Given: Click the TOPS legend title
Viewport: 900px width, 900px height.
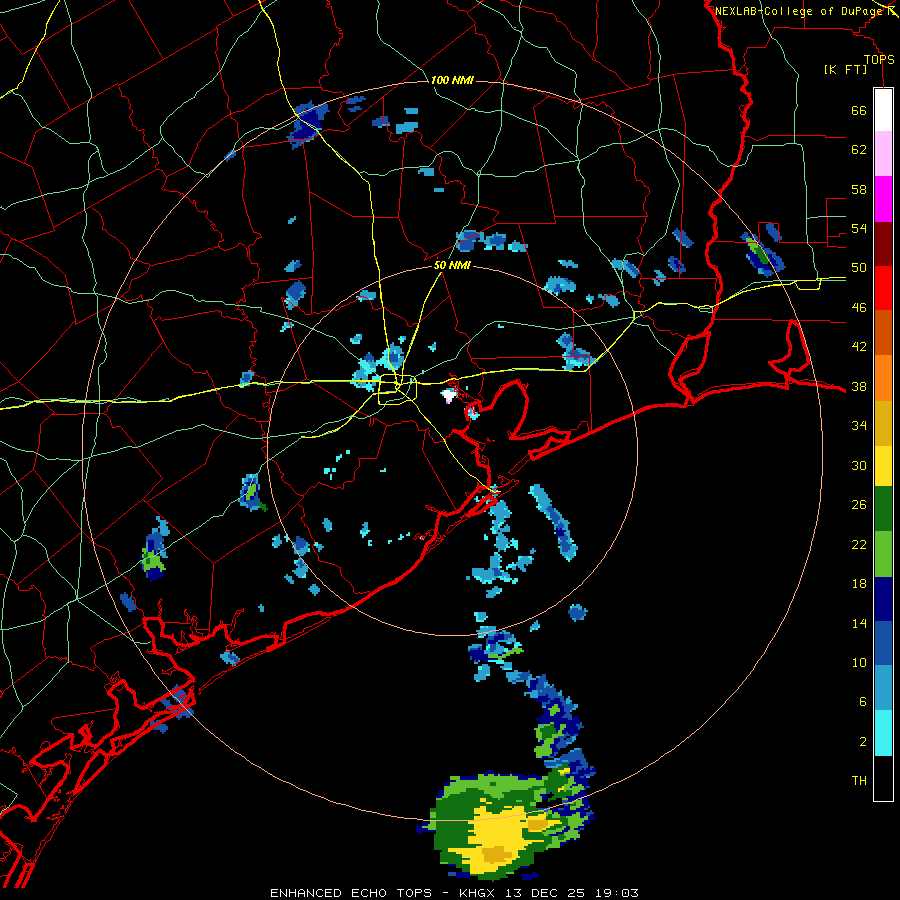Looking at the screenshot, I should [879, 60].
